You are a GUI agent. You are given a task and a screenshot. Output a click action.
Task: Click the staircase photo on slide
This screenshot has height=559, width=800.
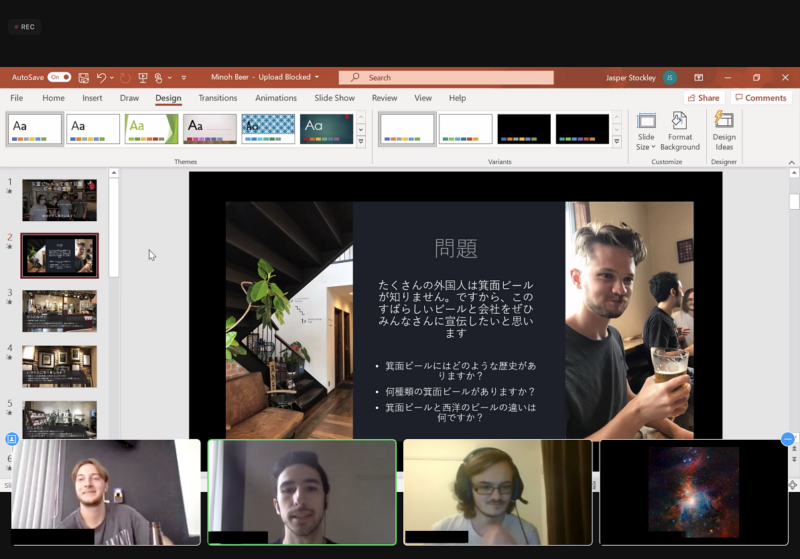click(289, 320)
